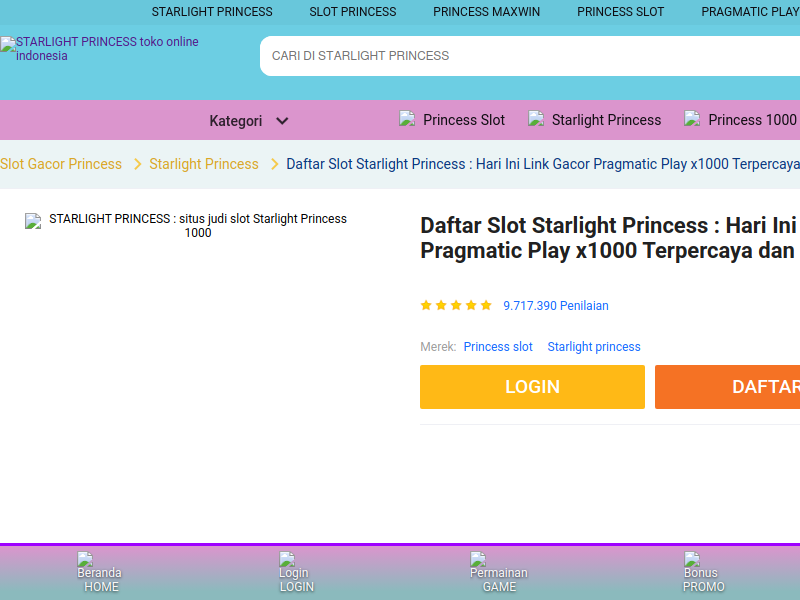This screenshot has height=600, width=800.
Task: Click the chevron arrow next to Kategori
Action: (x=282, y=121)
